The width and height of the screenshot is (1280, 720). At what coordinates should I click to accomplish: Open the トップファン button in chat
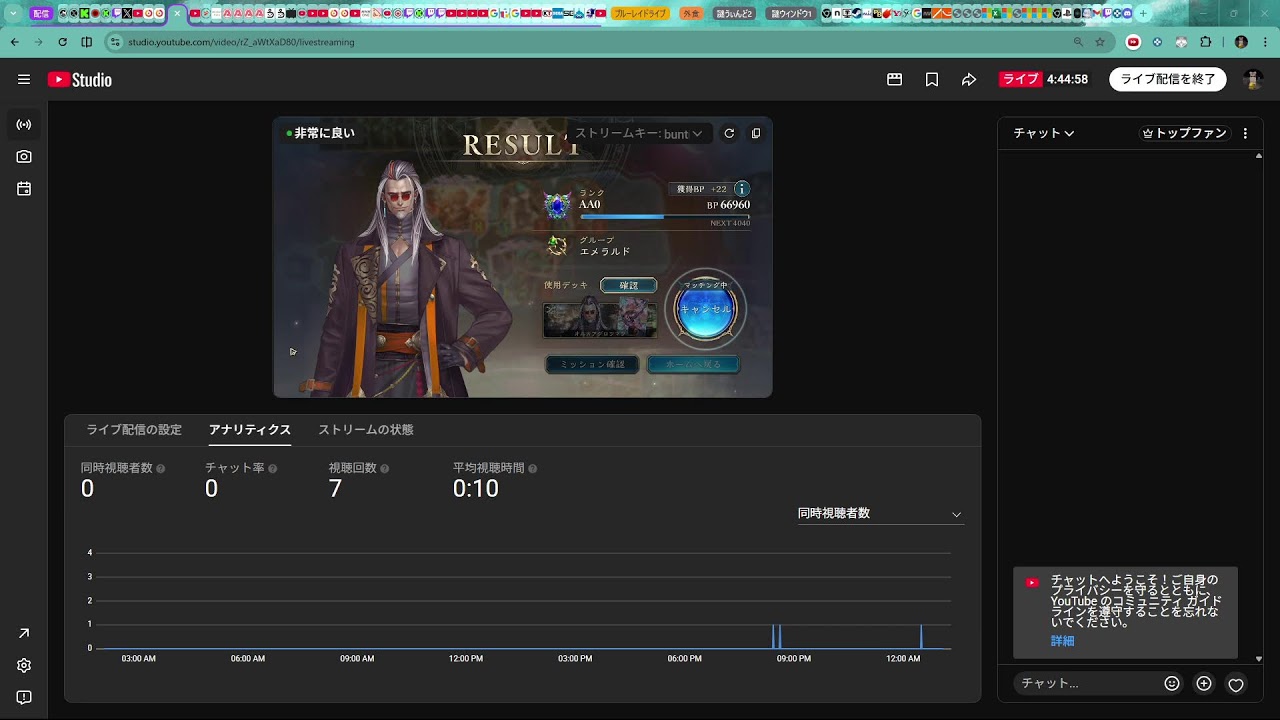click(1185, 133)
